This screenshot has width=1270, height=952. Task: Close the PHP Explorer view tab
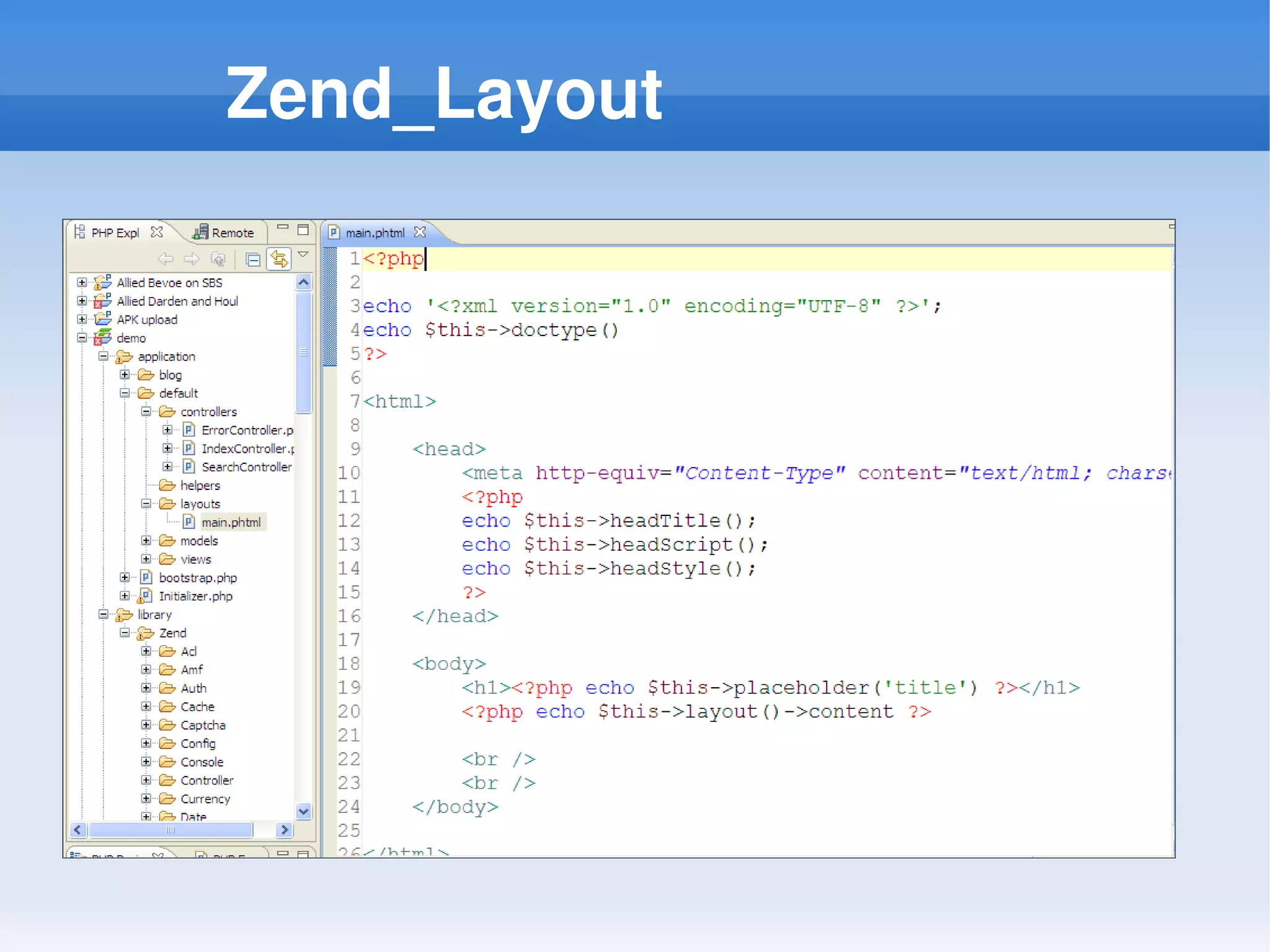pyautogui.click(x=157, y=232)
